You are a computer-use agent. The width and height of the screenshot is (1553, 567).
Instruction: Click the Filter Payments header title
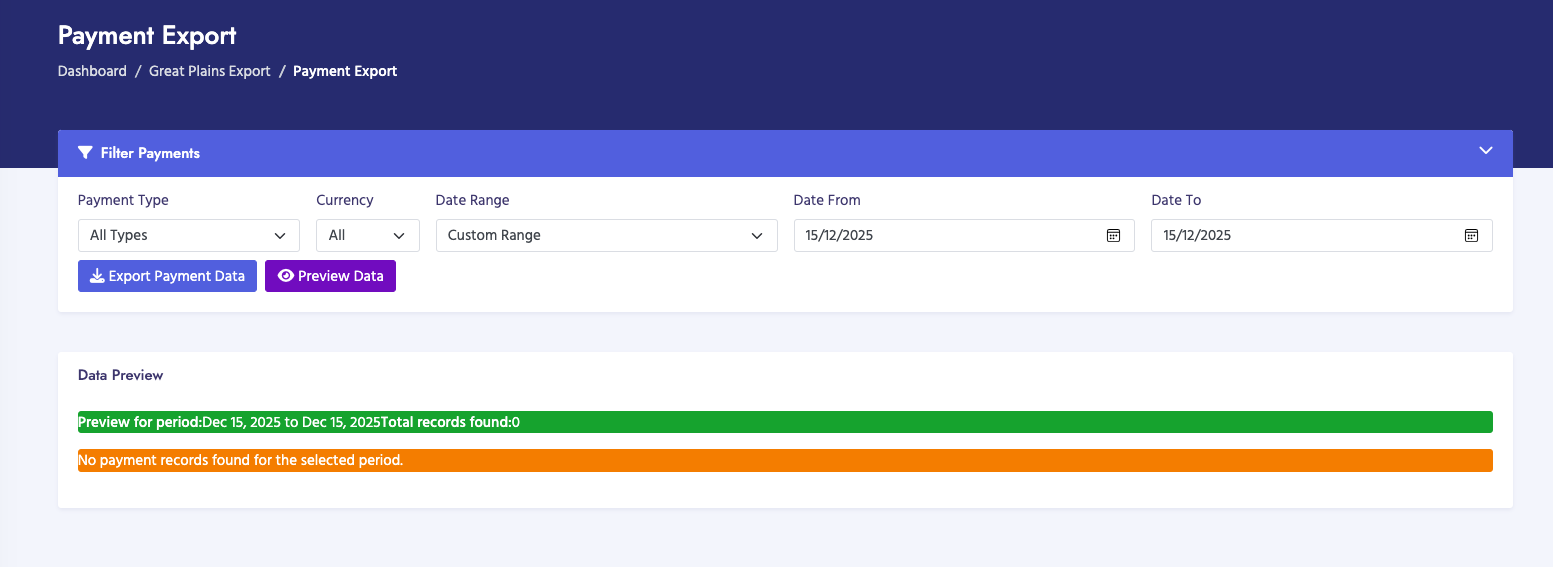(x=150, y=153)
